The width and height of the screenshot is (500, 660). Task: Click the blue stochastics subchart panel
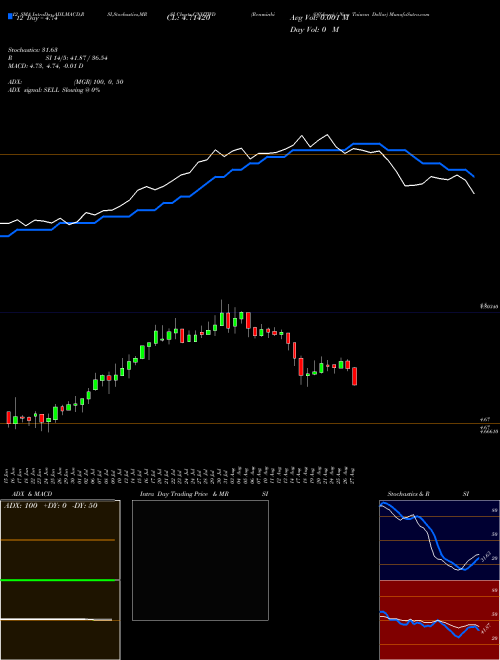(x=439, y=540)
